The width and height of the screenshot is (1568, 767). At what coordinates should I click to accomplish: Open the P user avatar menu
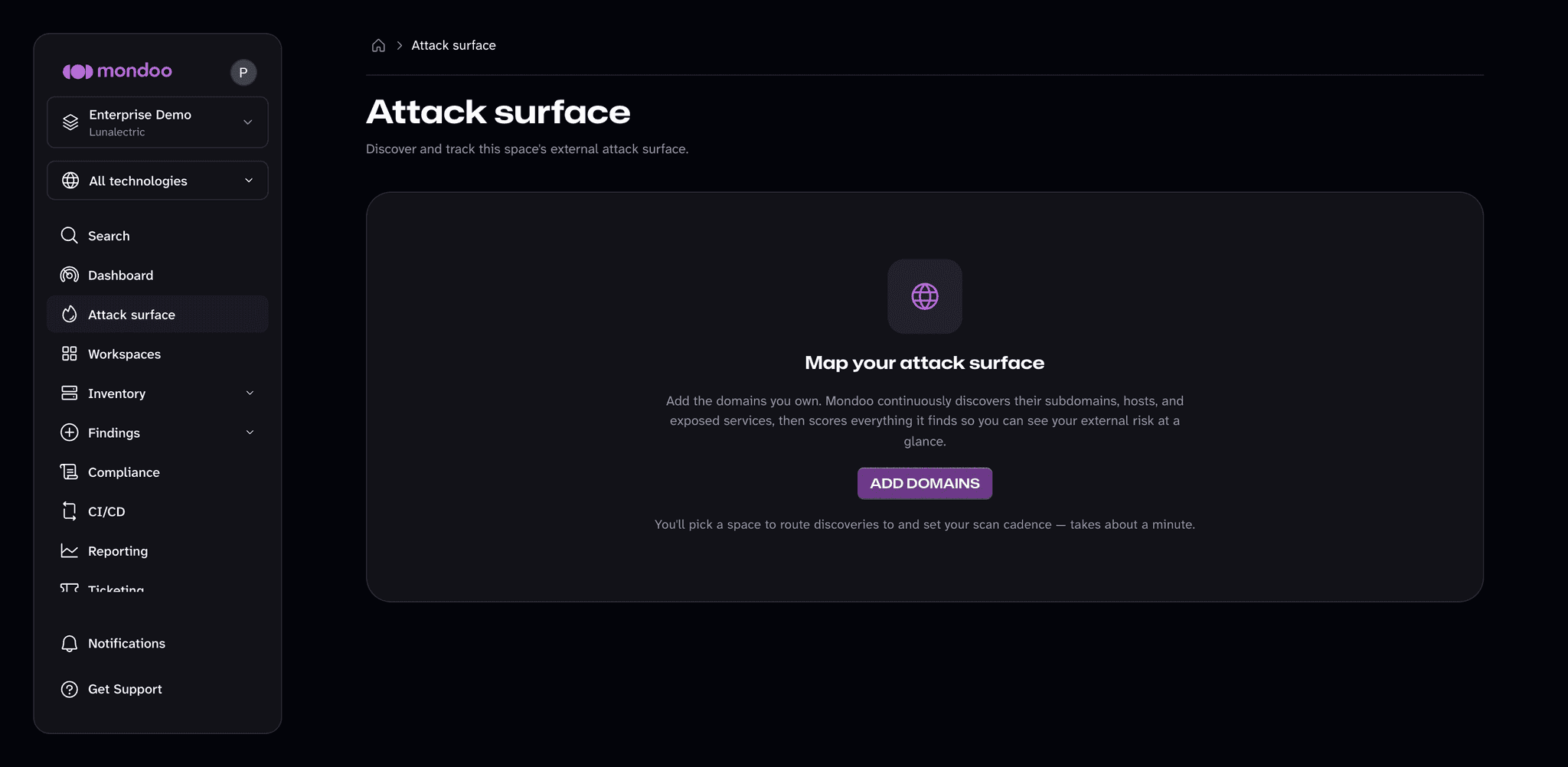tap(243, 73)
